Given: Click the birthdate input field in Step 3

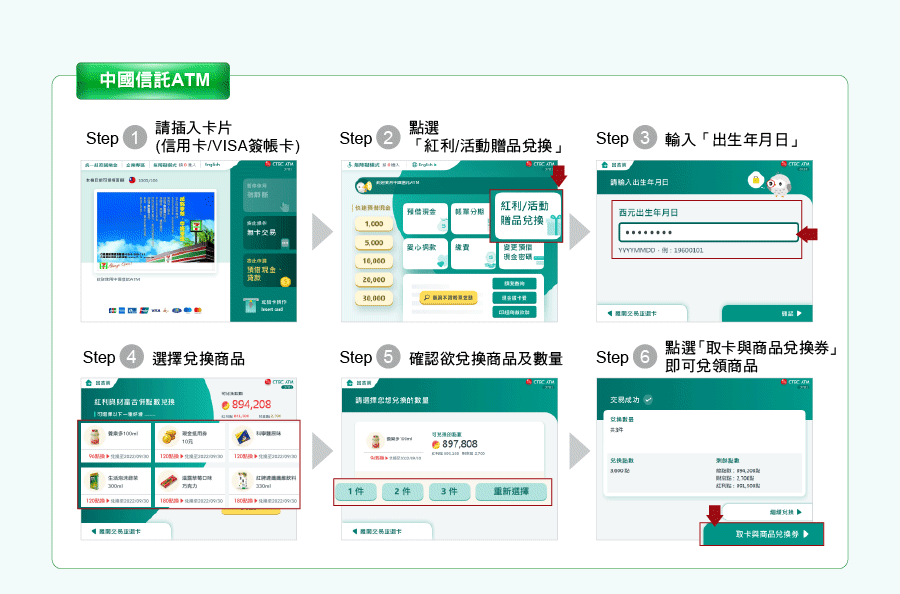Looking at the screenshot, I should pos(708,232).
